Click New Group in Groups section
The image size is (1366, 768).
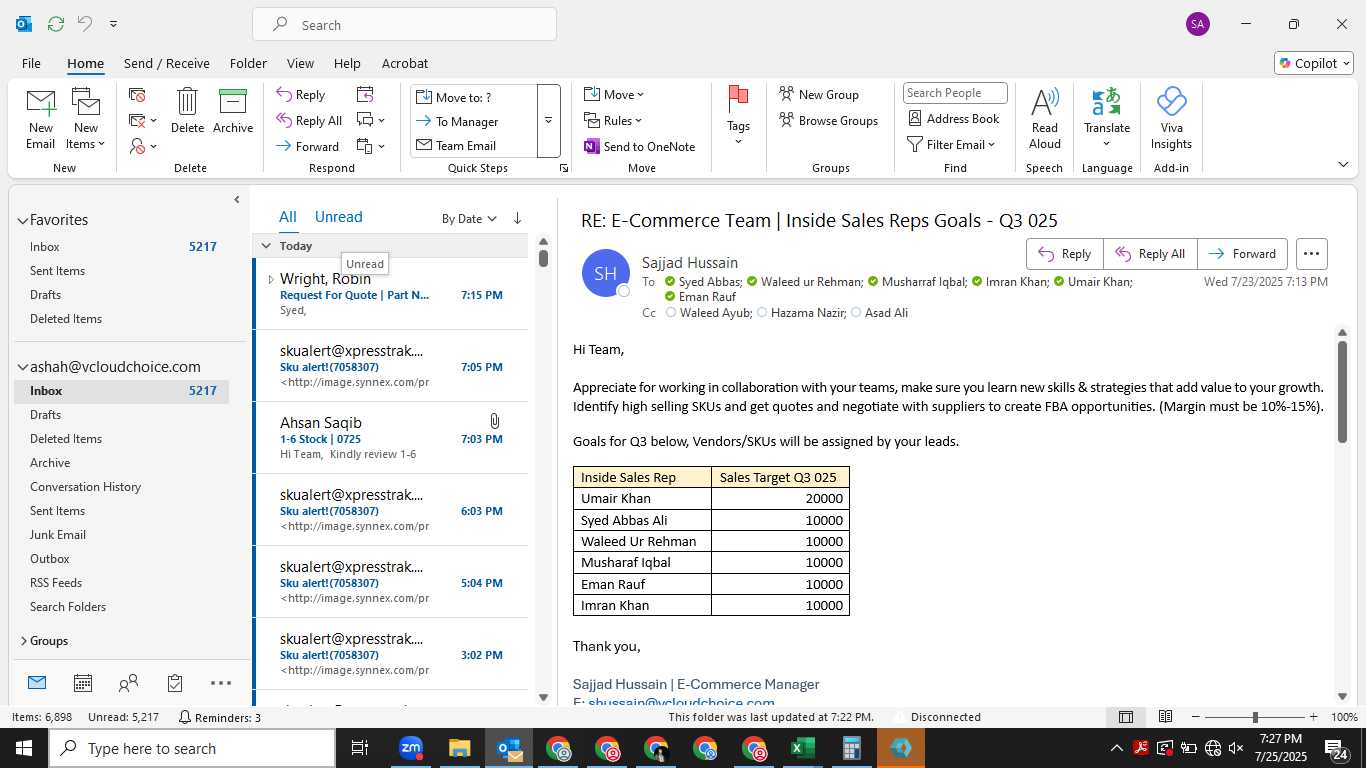tap(819, 94)
